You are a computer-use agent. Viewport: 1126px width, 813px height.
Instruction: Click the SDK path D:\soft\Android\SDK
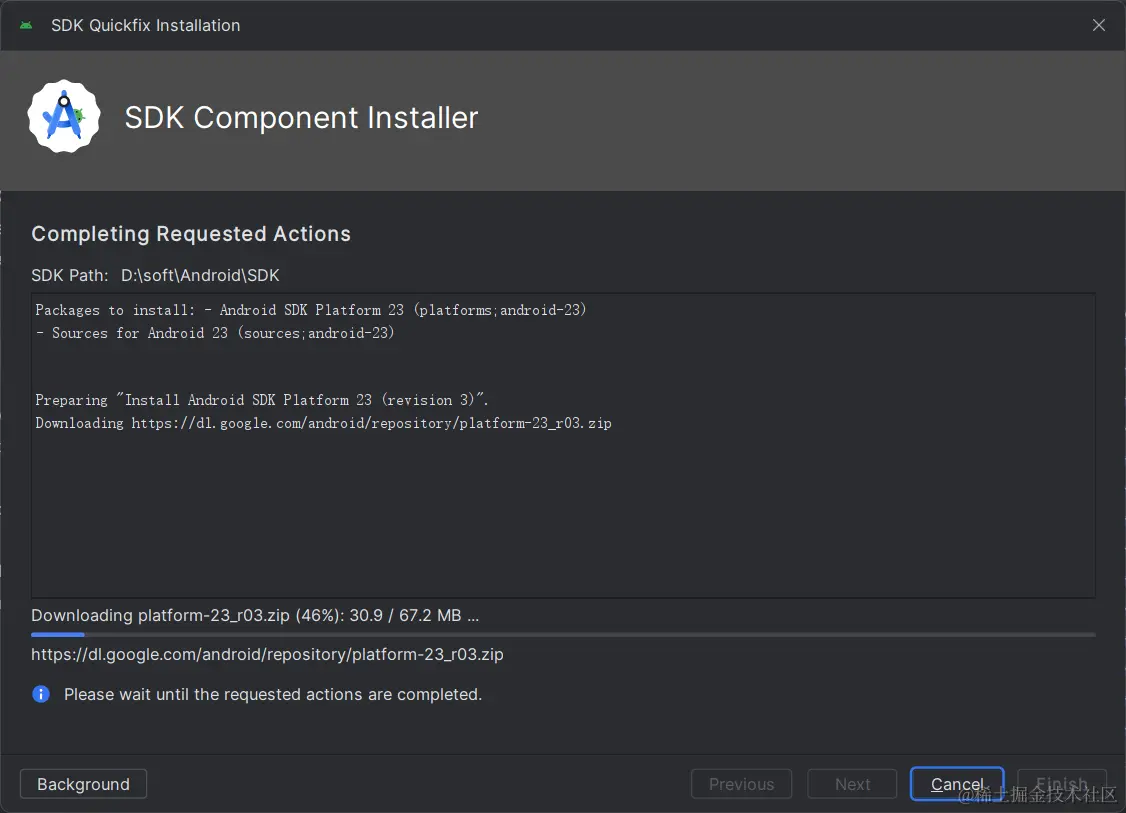200,275
